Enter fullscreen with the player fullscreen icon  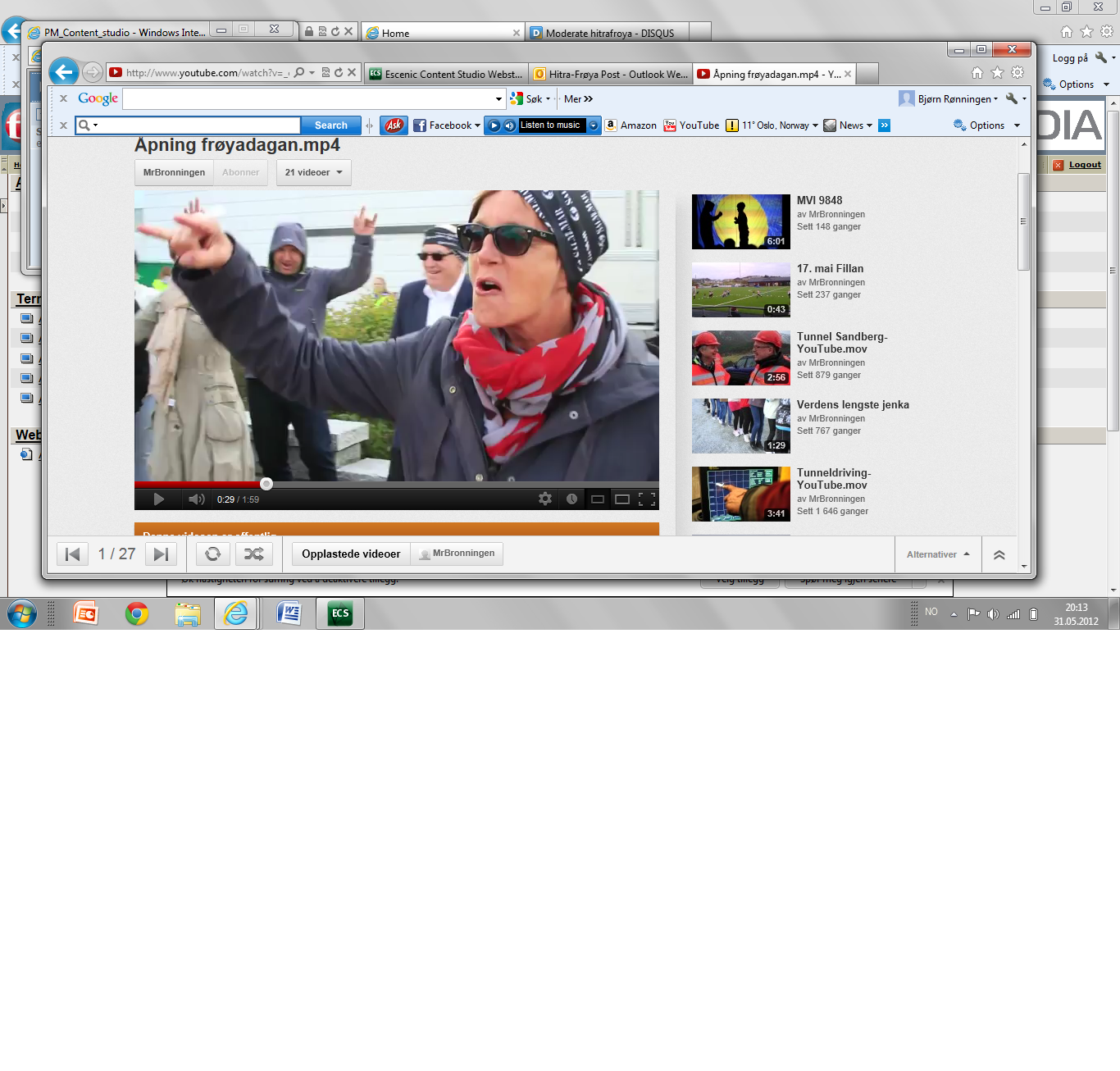(647, 499)
